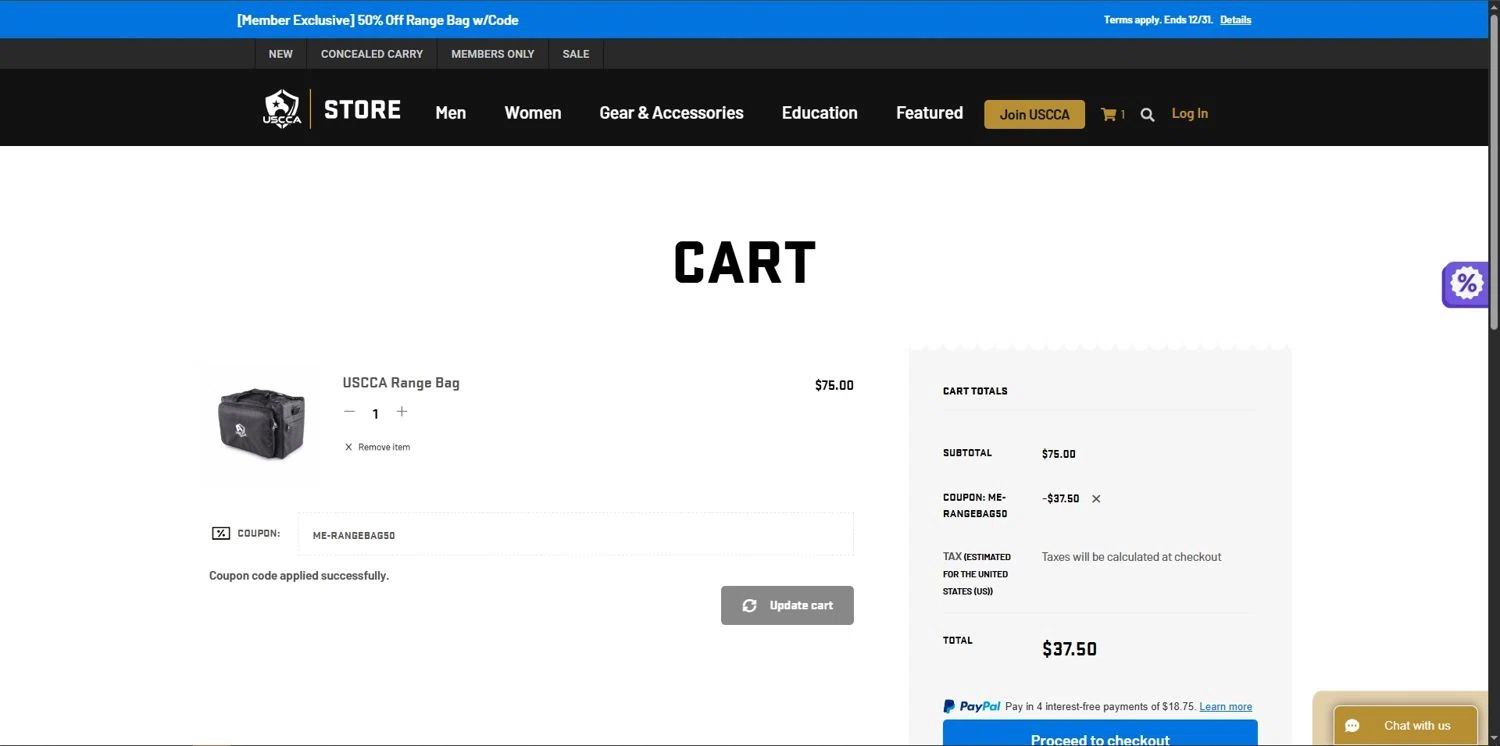Click the Log In link
This screenshot has width=1500, height=746.
pos(1190,113)
